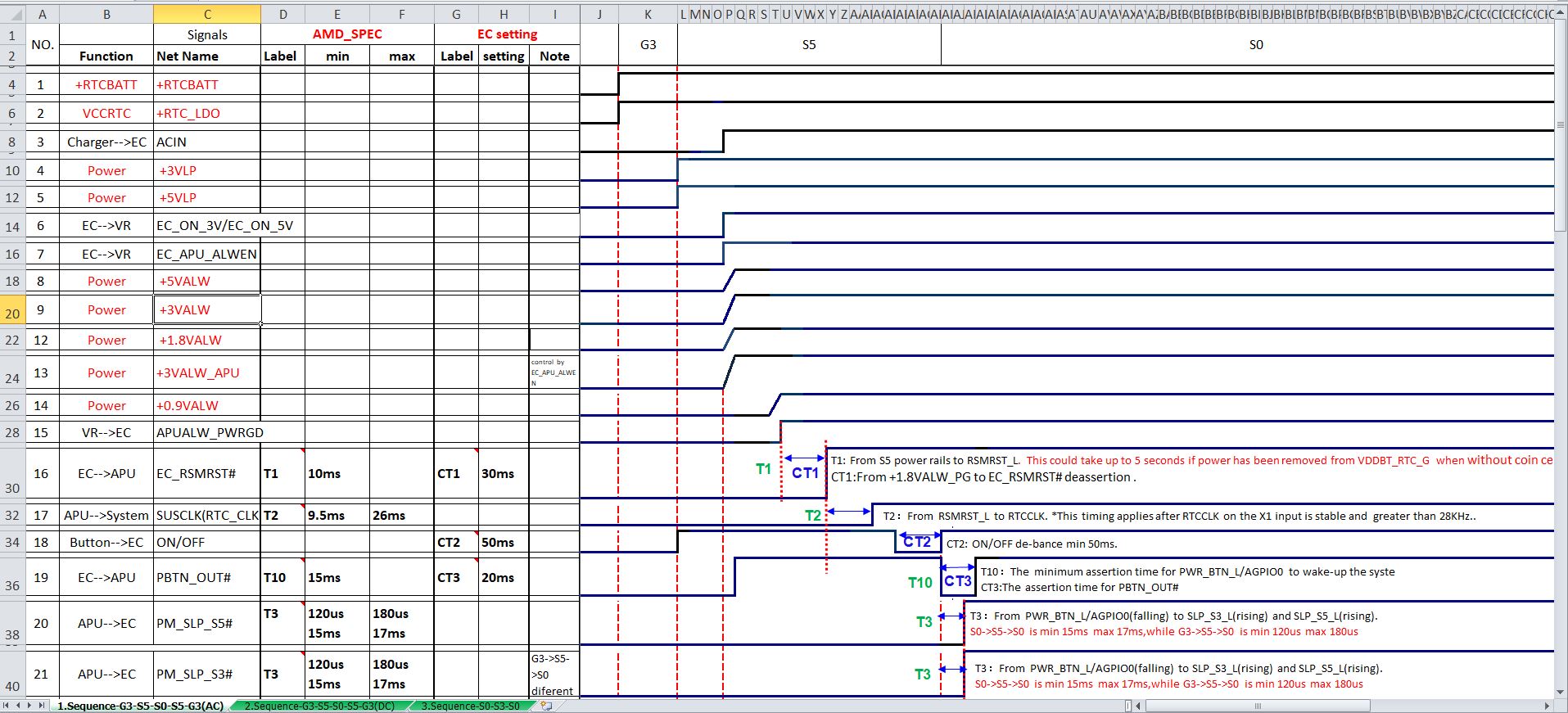Click the tab bar split handle beside scrollbar

(1128, 706)
